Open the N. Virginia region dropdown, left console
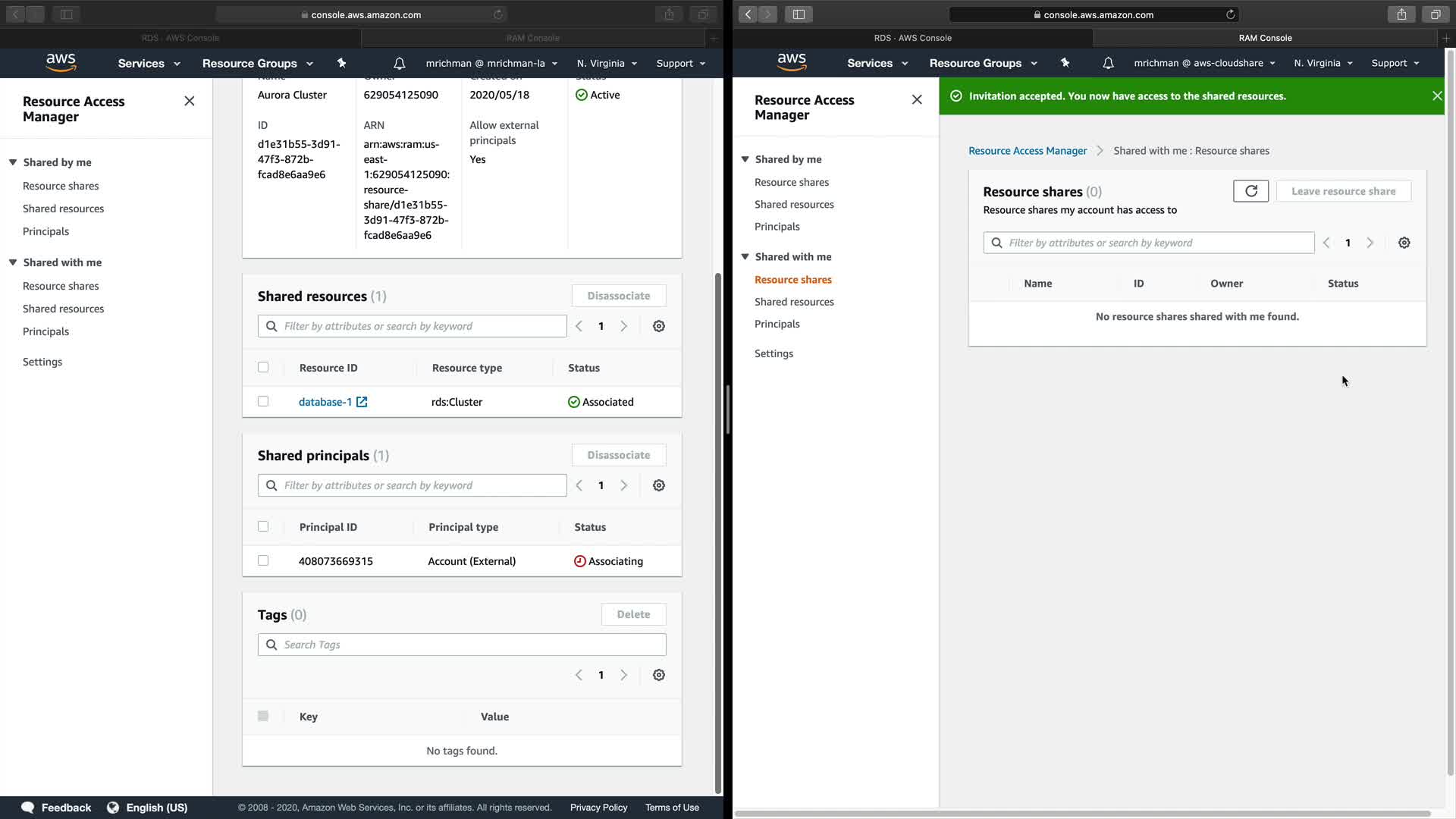This screenshot has width=1456, height=819. point(607,63)
